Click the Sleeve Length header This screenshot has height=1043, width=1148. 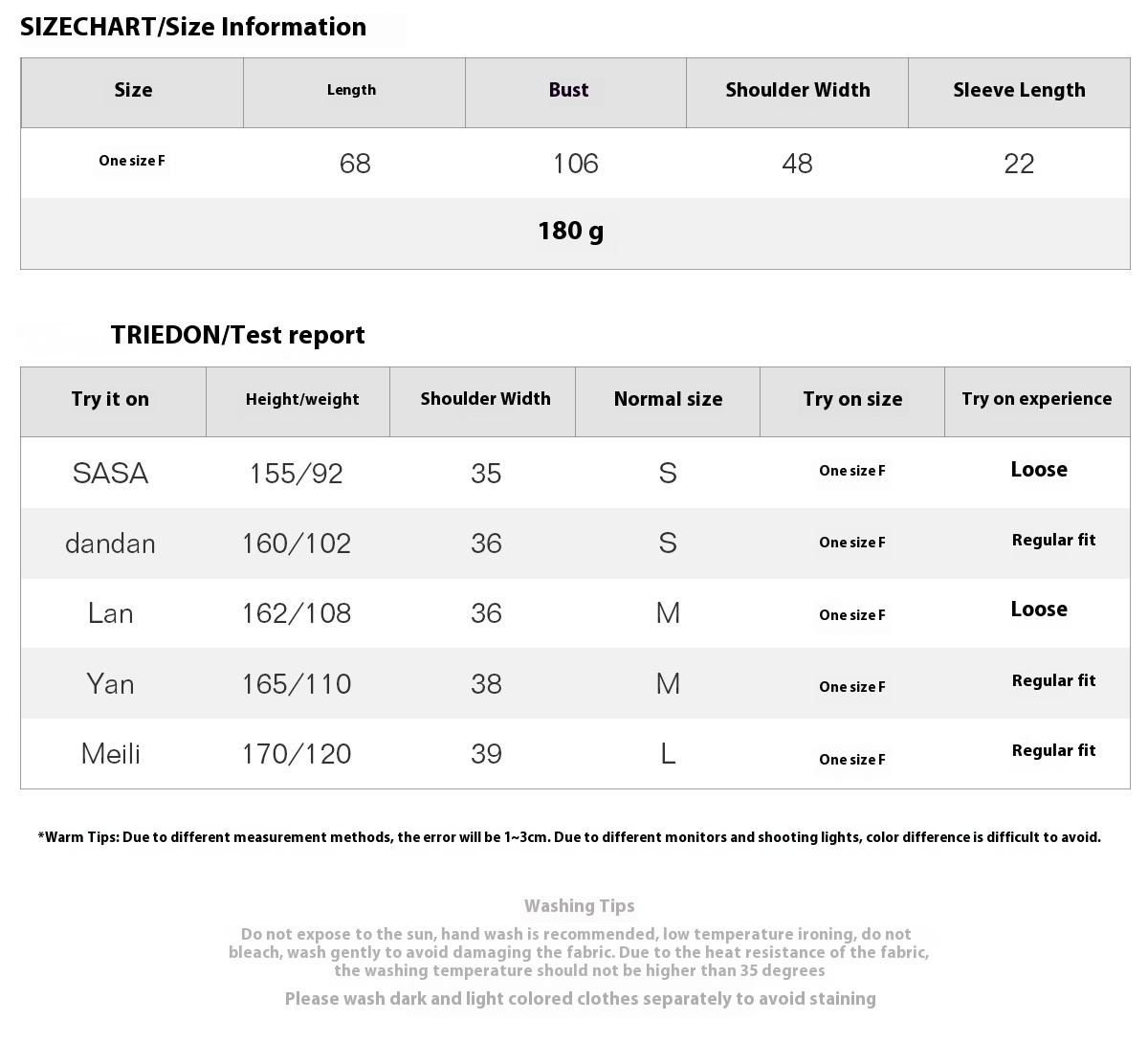[x=1019, y=92]
